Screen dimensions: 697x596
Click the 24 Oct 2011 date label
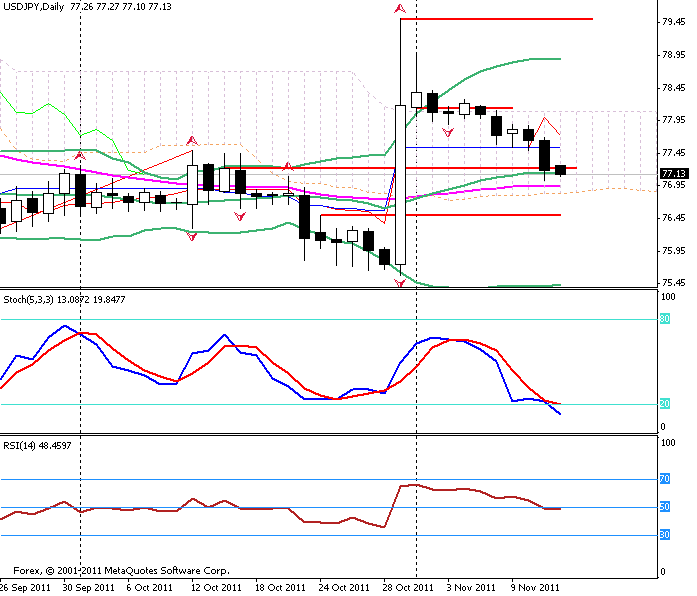click(344, 588)
